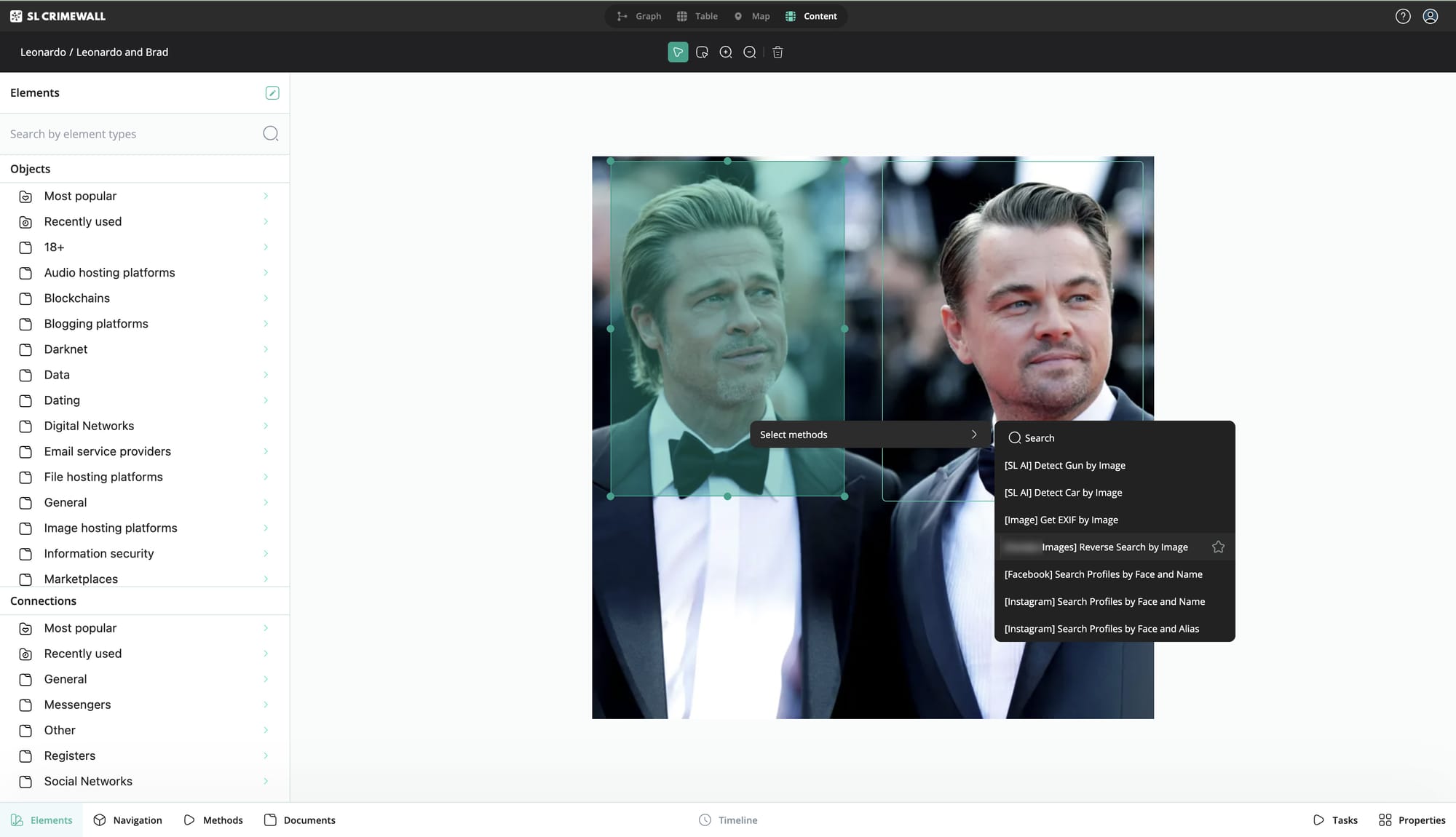Click the edit icon beside Elements

[x=272, y=92]
